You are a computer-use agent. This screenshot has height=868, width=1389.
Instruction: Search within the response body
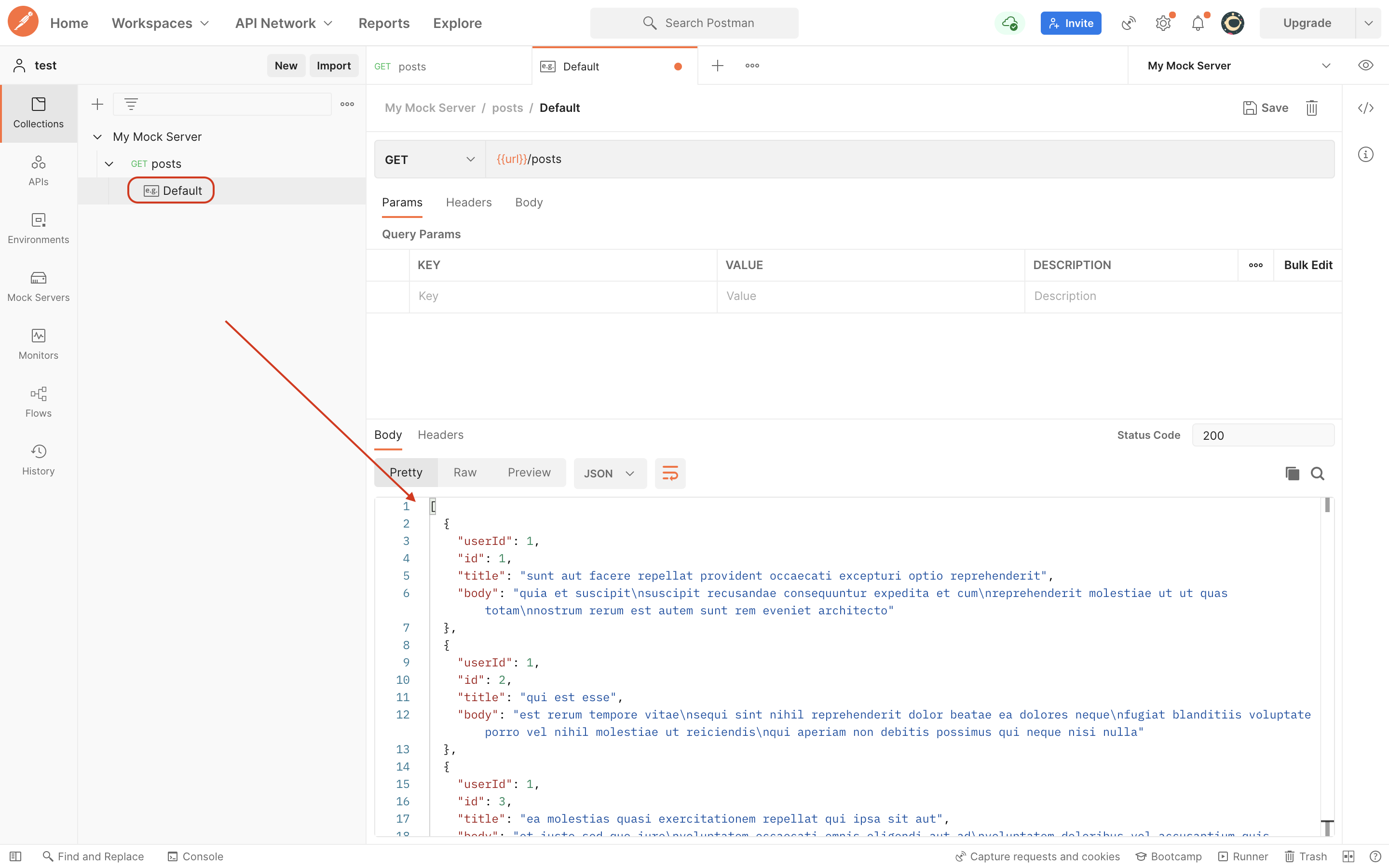[x=1317, y=473]
